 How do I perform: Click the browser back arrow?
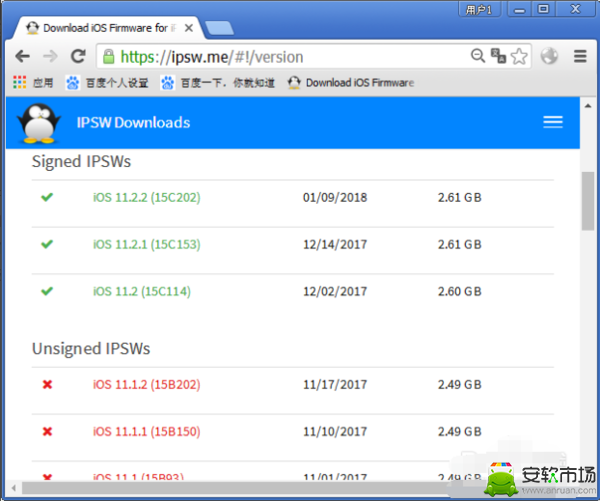[23, 57]
